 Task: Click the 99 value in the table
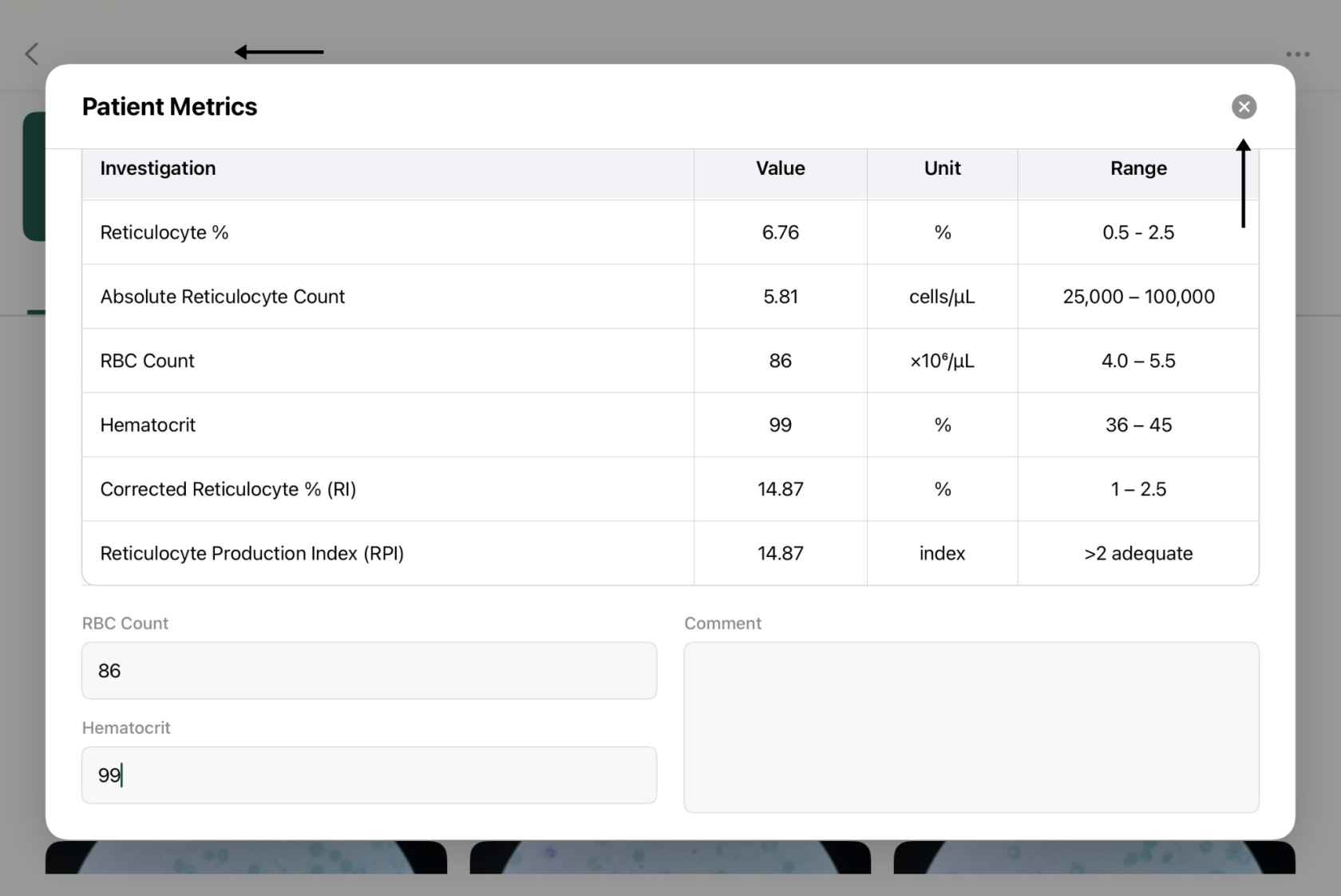coord(781,425)
